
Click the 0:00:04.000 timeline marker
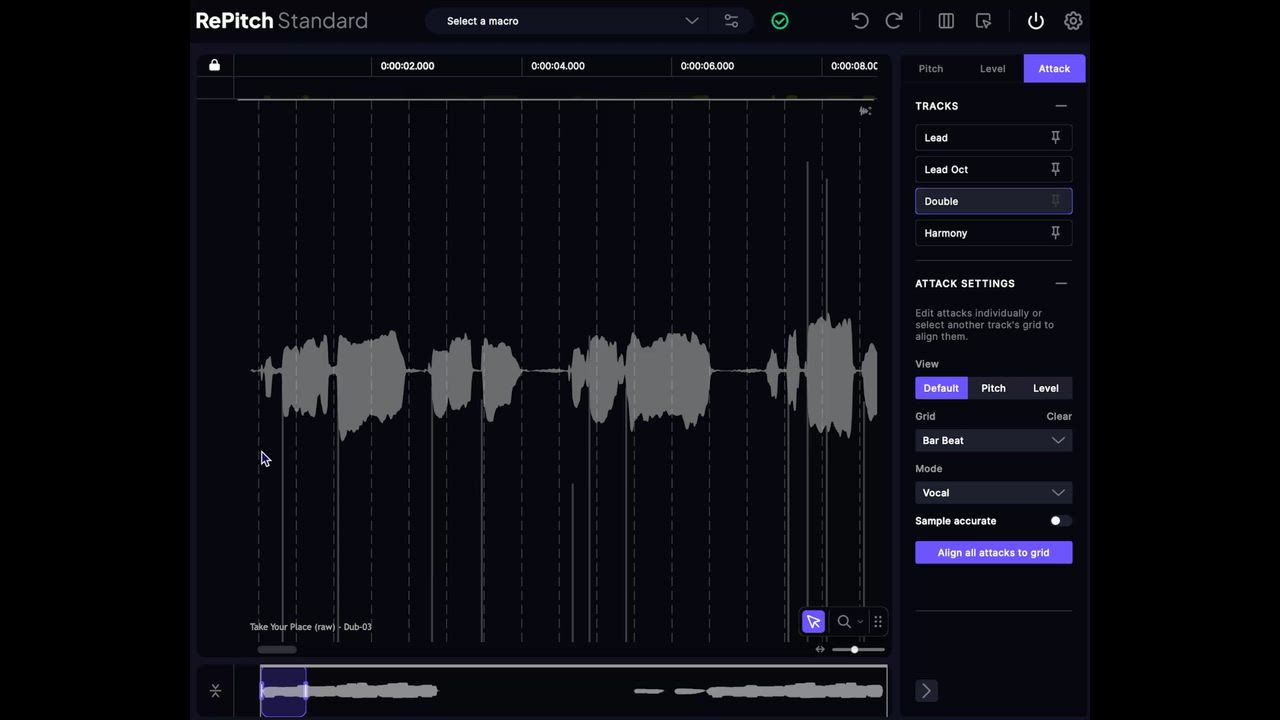click(x=558, y=66)
